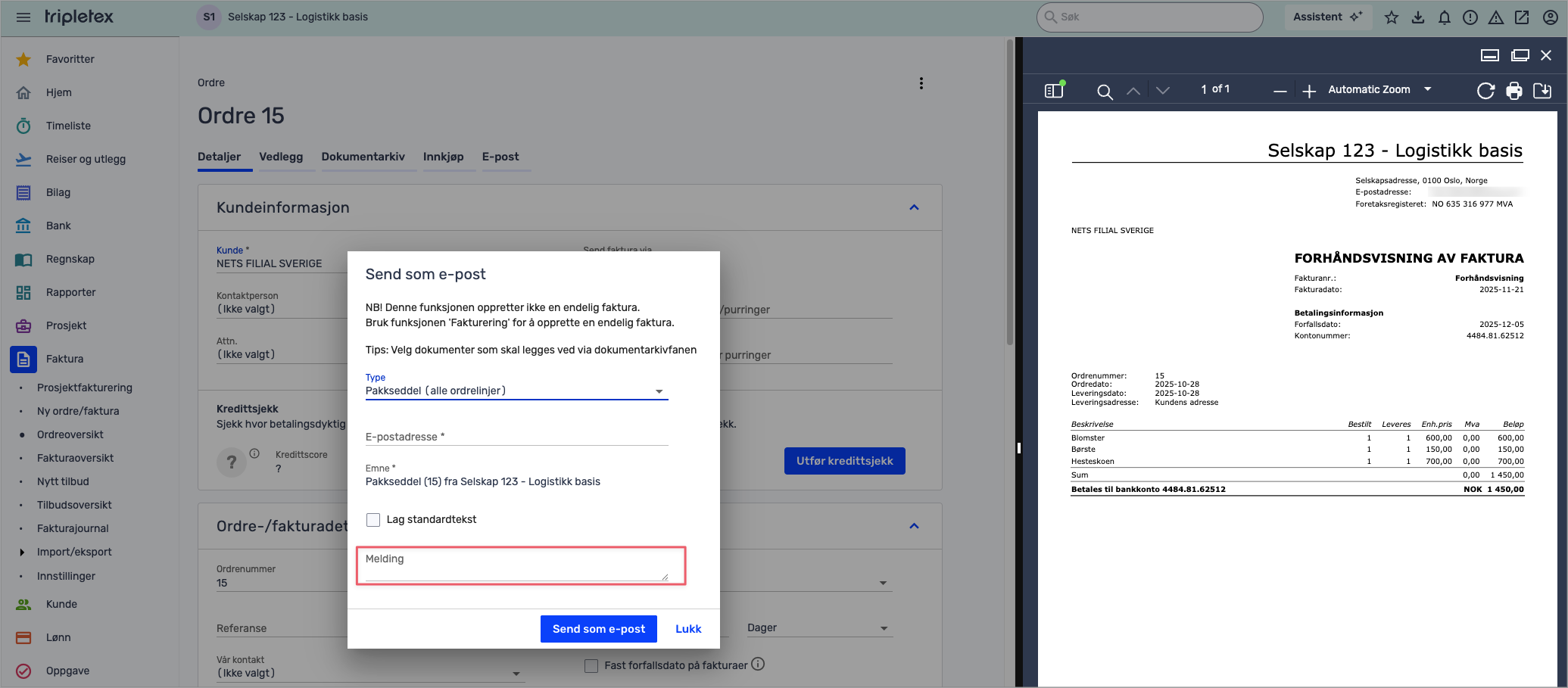Image resolution: width=1568 pixels, height=688 pixels.
Task: Enable the Lag standardtekst checkbox
Action: tap(373, 520)
